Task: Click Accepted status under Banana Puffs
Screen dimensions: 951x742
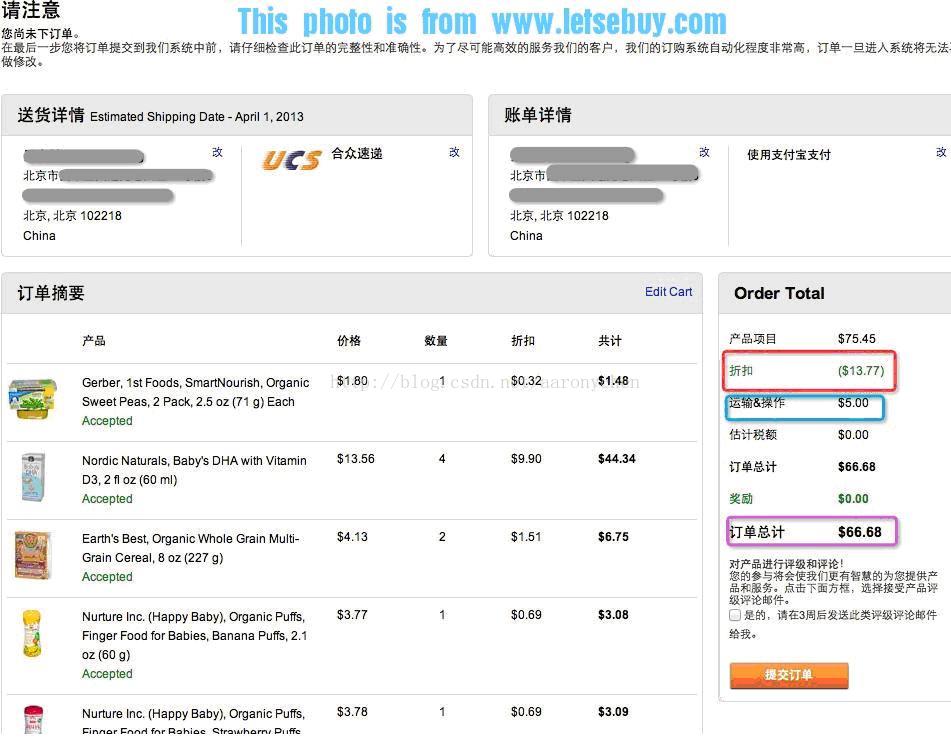Action: coord(107,673)
